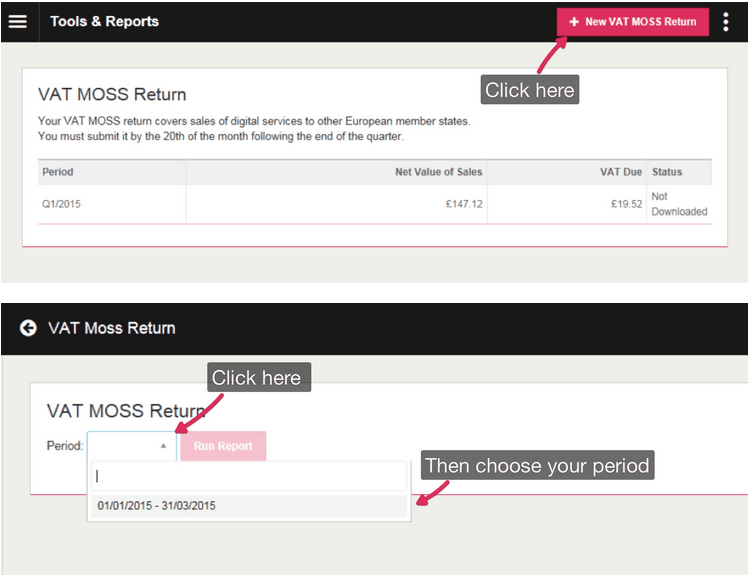The width and height of the screenshot is (748, 575).
Task: Click the £147.12 net sales value
Action: tap(464, 205)
